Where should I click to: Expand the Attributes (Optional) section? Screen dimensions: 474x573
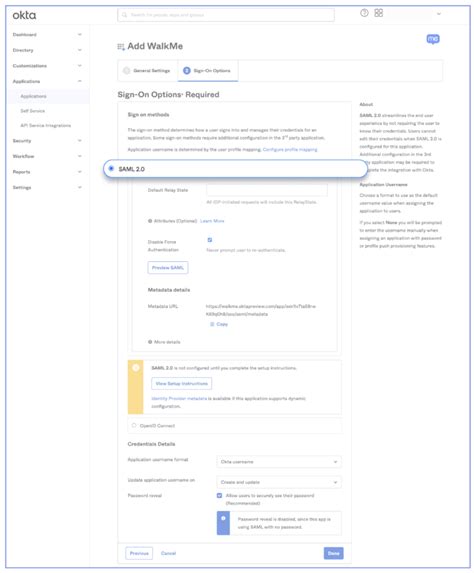(x=172, y=221)
